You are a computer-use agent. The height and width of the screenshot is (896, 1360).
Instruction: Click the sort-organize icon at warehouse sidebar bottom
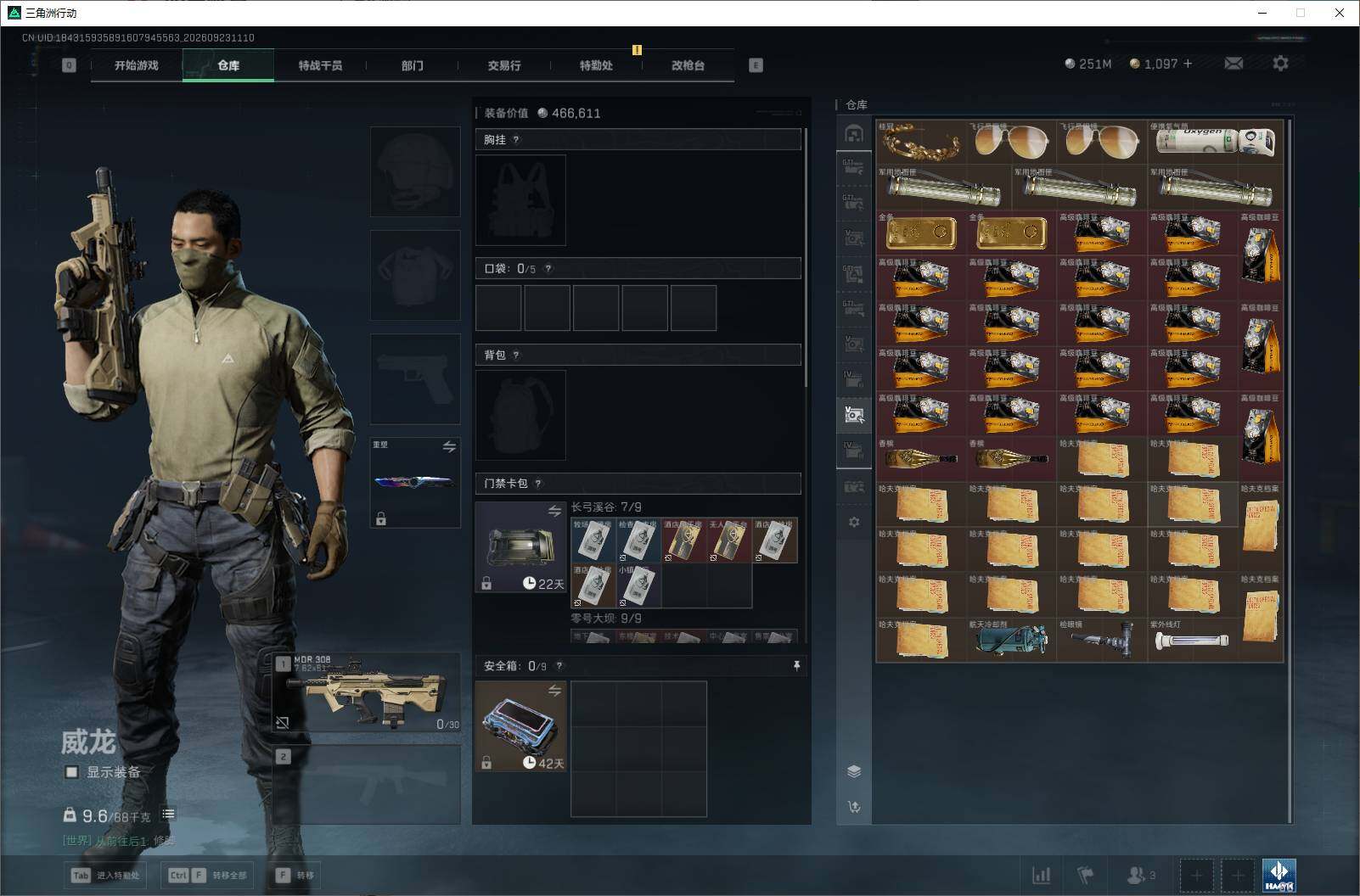(854, 807)
